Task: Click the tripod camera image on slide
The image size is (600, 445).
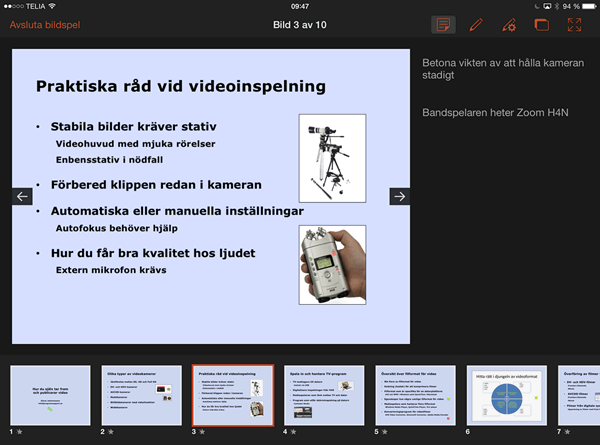Action: point(333,157)
